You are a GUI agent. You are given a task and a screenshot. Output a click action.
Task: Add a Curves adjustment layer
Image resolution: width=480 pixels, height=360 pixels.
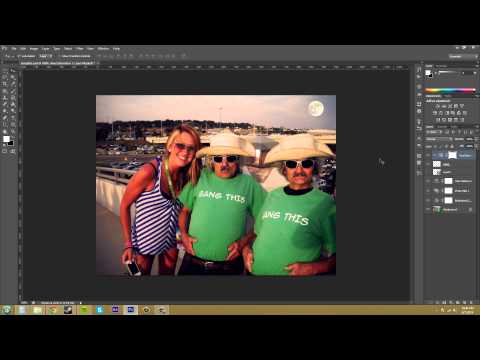[x=450, y=106]
